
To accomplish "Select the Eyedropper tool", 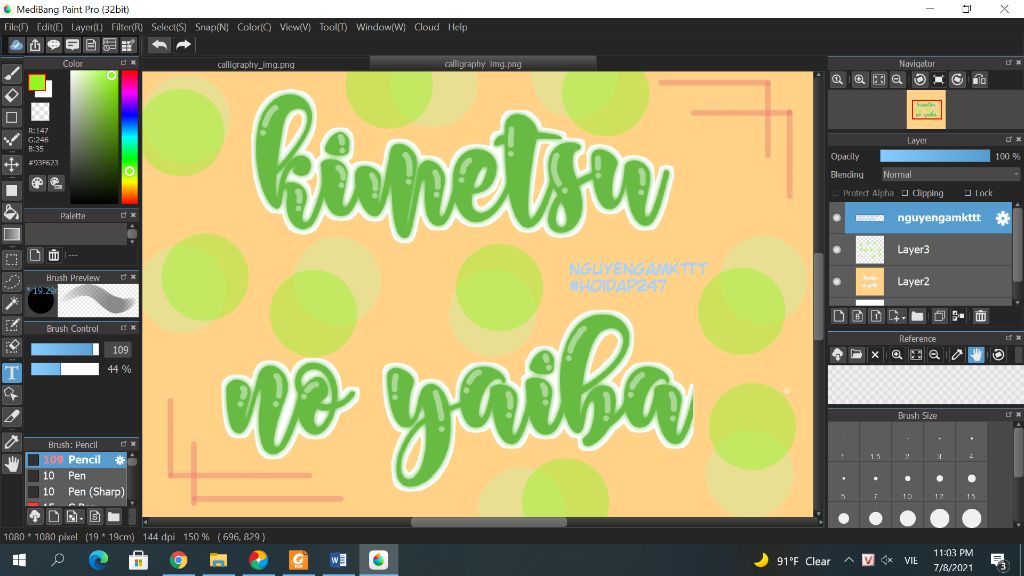I will (x=12, y=442).
